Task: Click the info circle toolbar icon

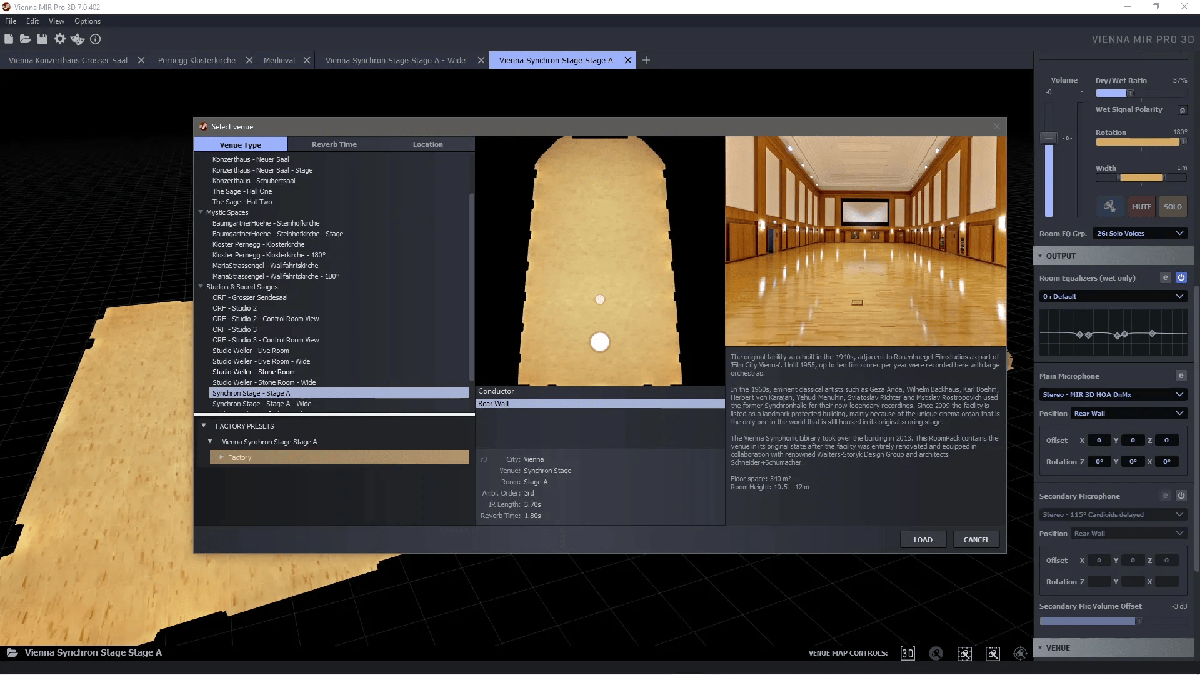Action: tap(96, 39)
